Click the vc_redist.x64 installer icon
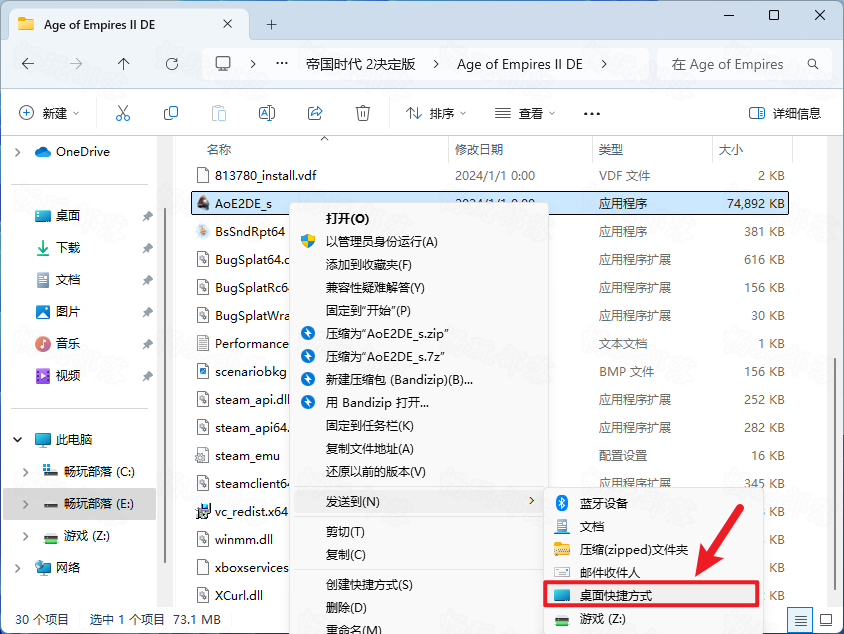Viewport: 844px width, 634px height. click(x=203, y=511)
